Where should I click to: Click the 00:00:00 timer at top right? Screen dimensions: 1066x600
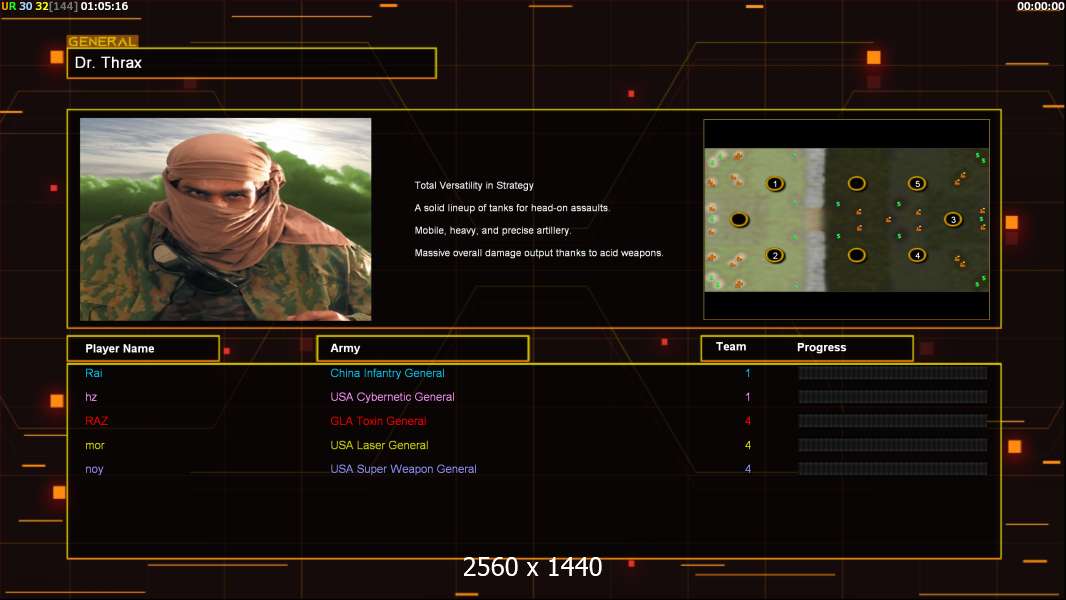(1041, 6)
